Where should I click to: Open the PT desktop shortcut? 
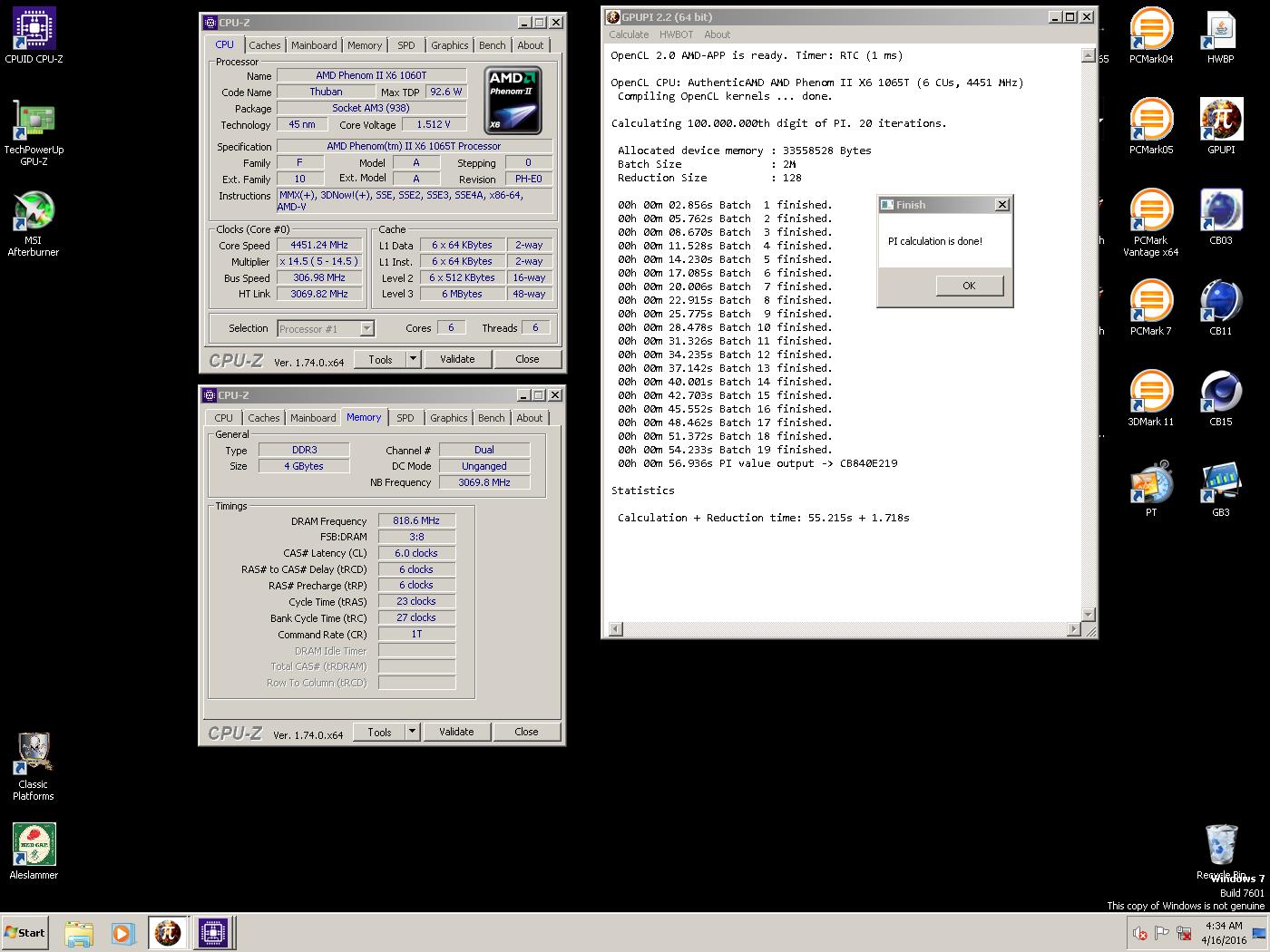[1151, 490]
